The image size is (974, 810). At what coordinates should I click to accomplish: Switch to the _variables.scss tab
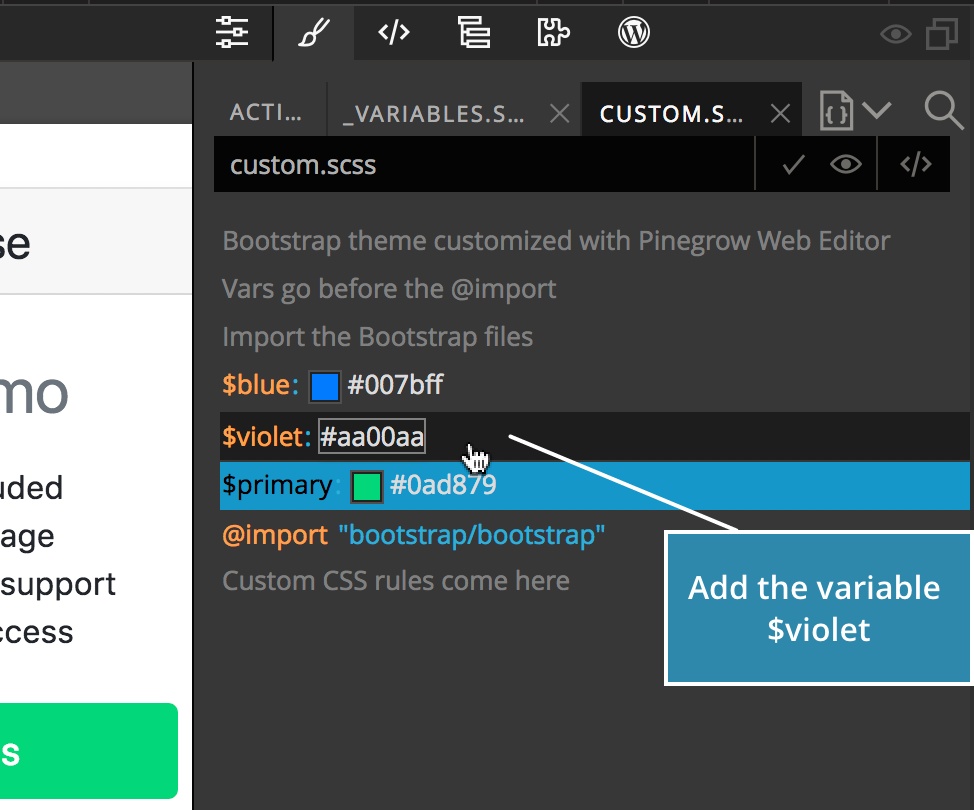(433, 114)
